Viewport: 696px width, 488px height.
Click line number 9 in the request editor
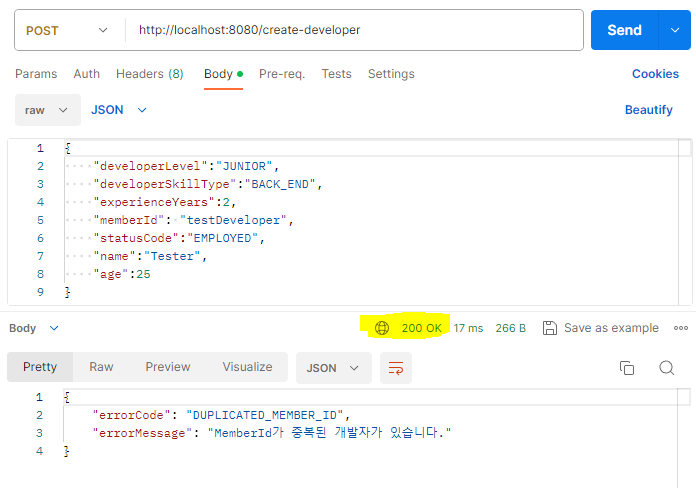(x=40, y=292)
